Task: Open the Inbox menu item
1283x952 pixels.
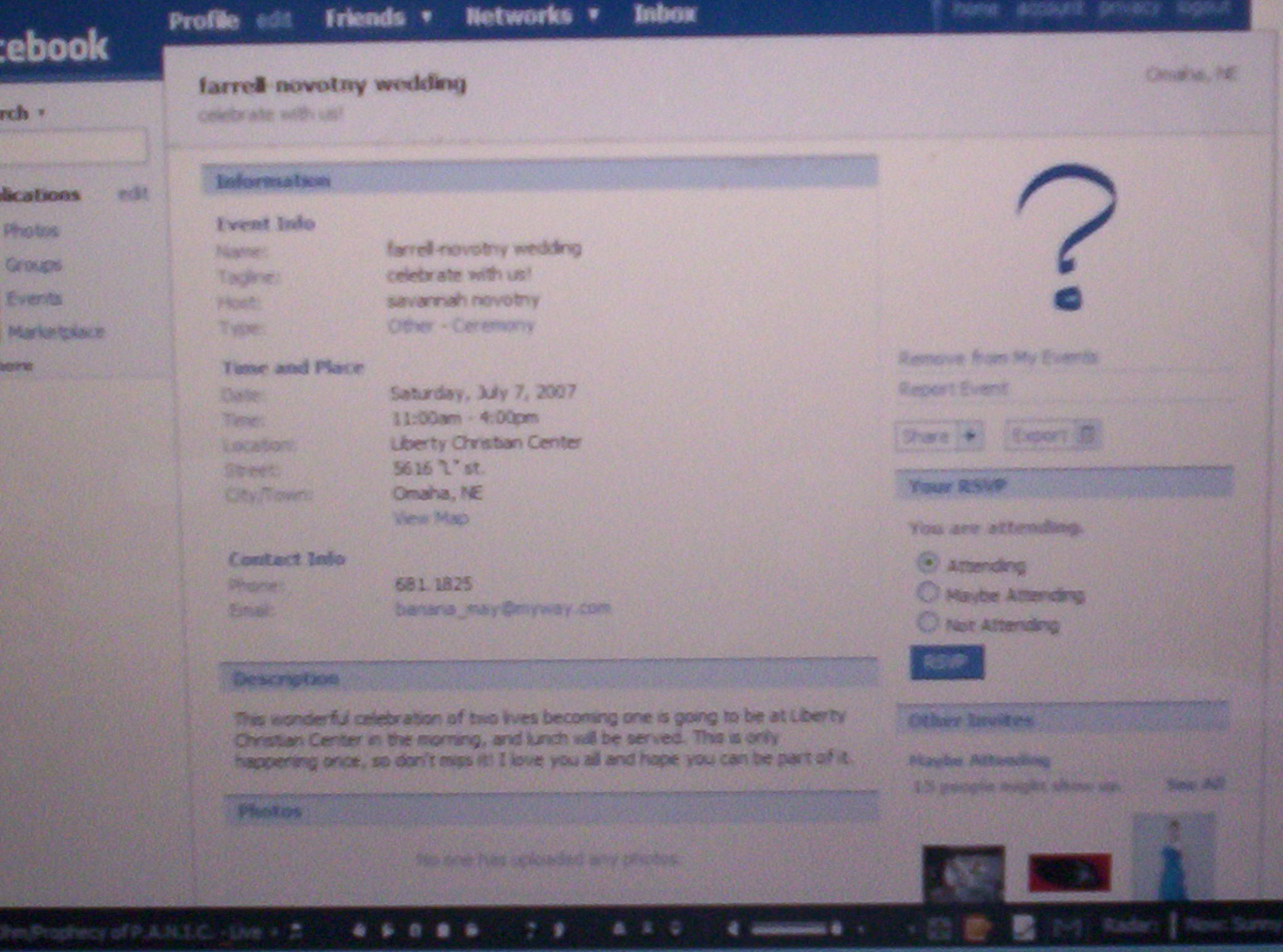Action: (x=665, y=14)
